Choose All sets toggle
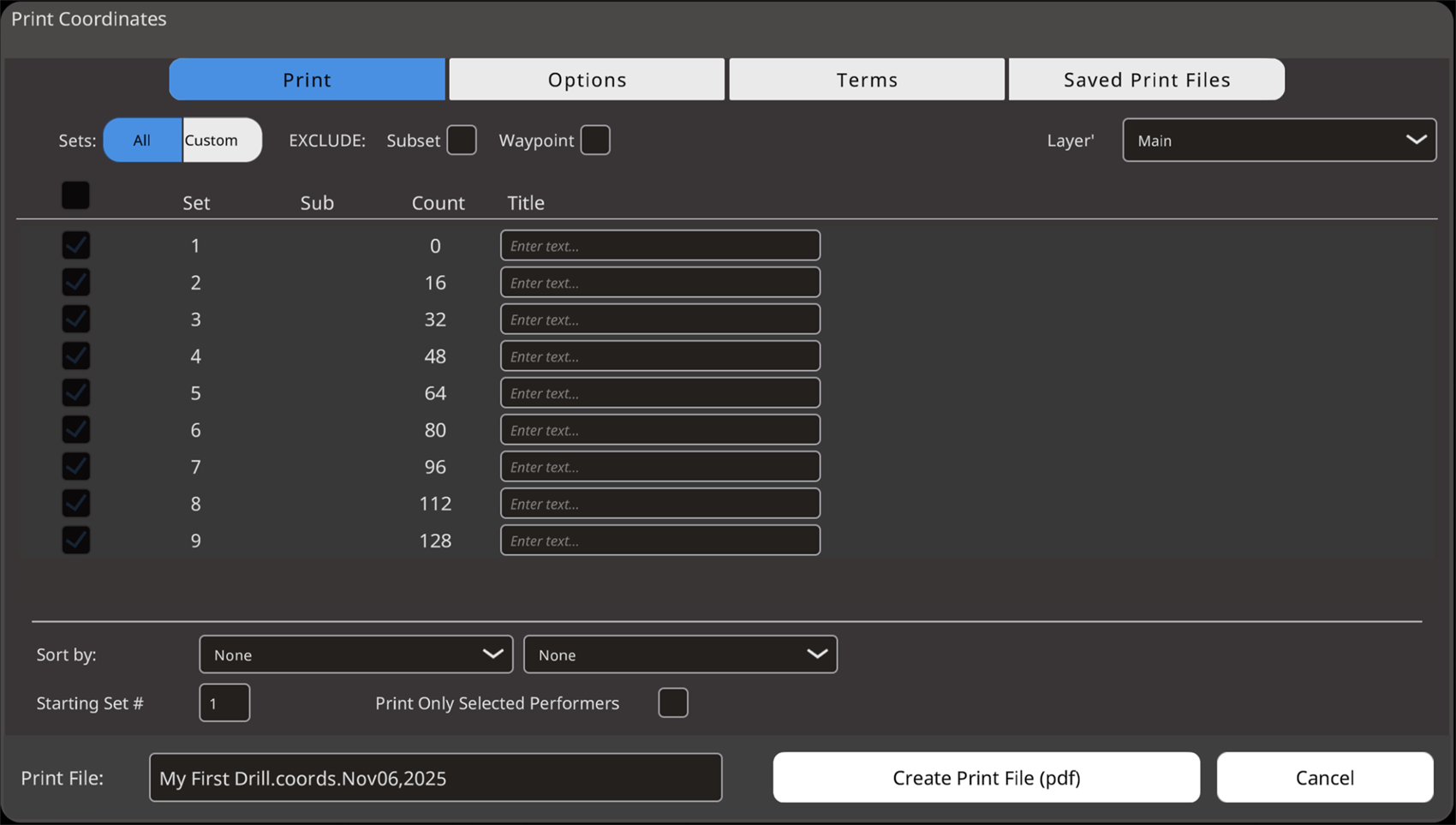The height and width of the screenshot is (825, 1456). [142, 140]
